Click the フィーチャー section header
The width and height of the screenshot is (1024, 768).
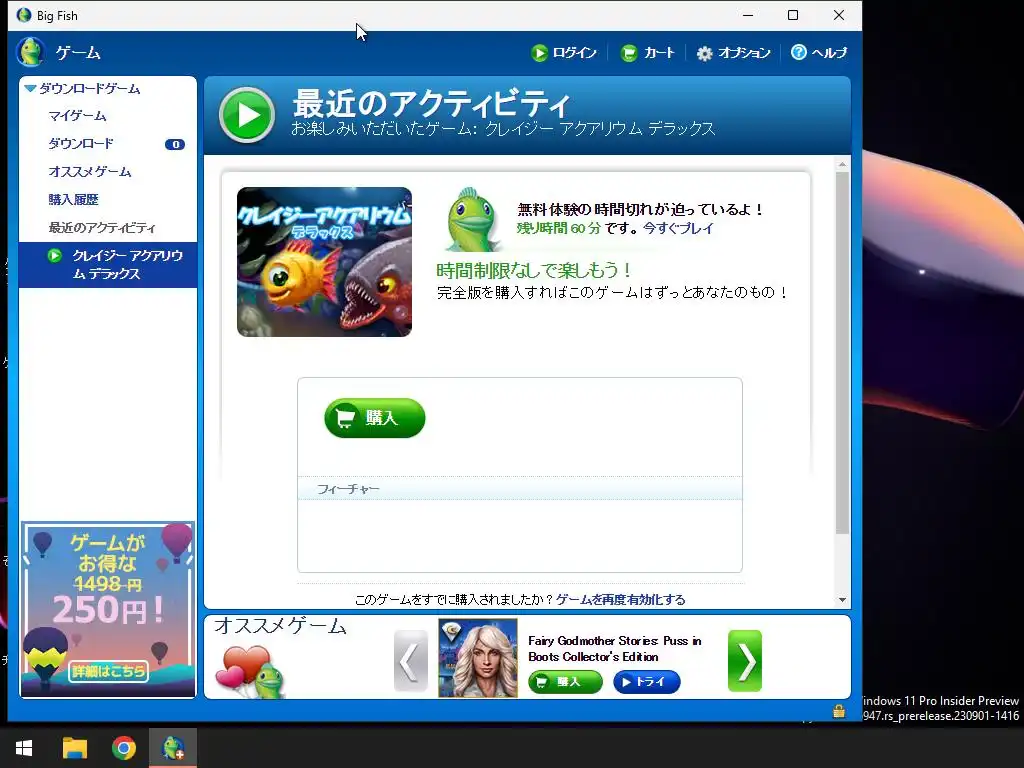(x=520, y=488)
